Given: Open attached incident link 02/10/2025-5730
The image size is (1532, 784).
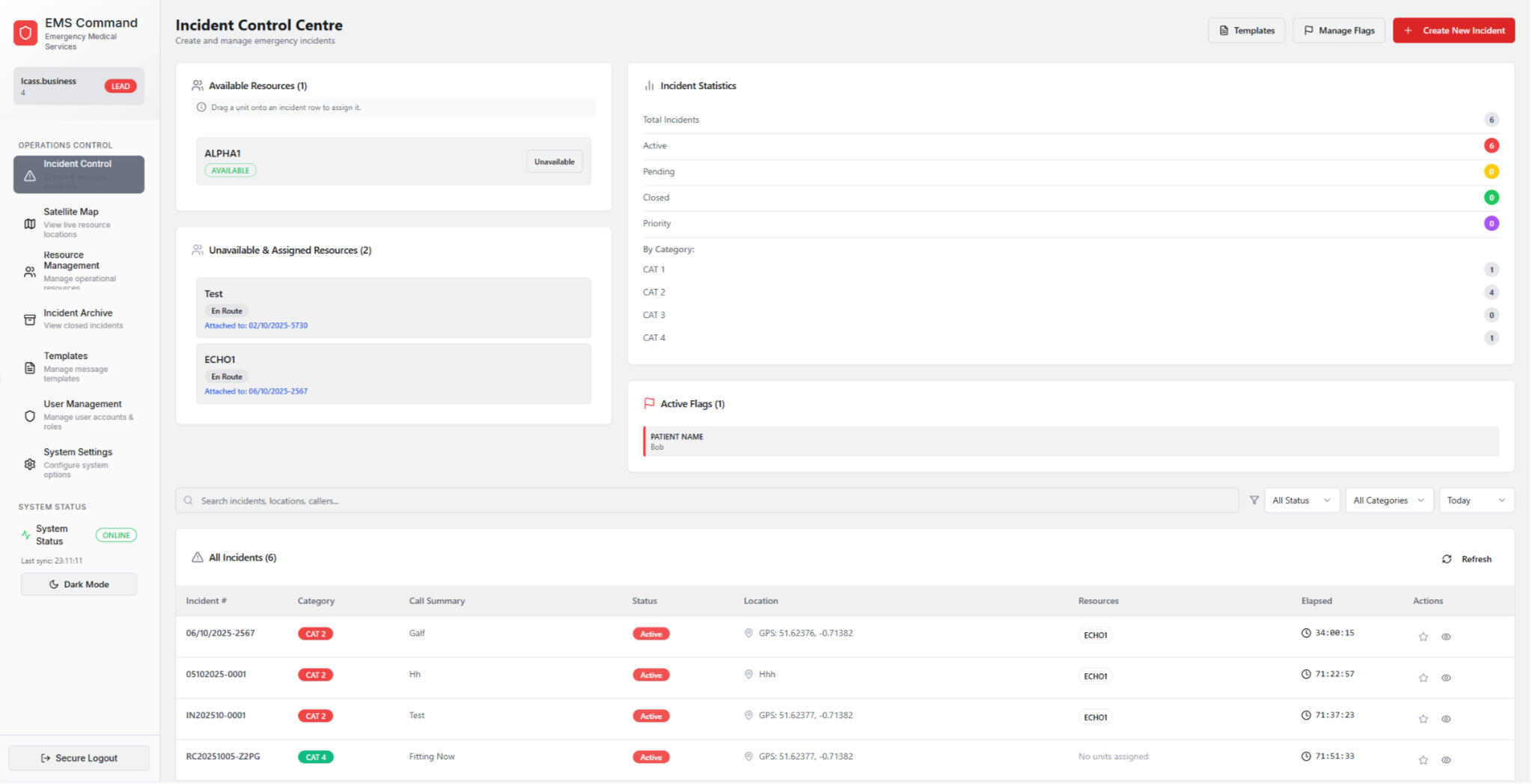Looking at the screenshot, I should 256,325.
